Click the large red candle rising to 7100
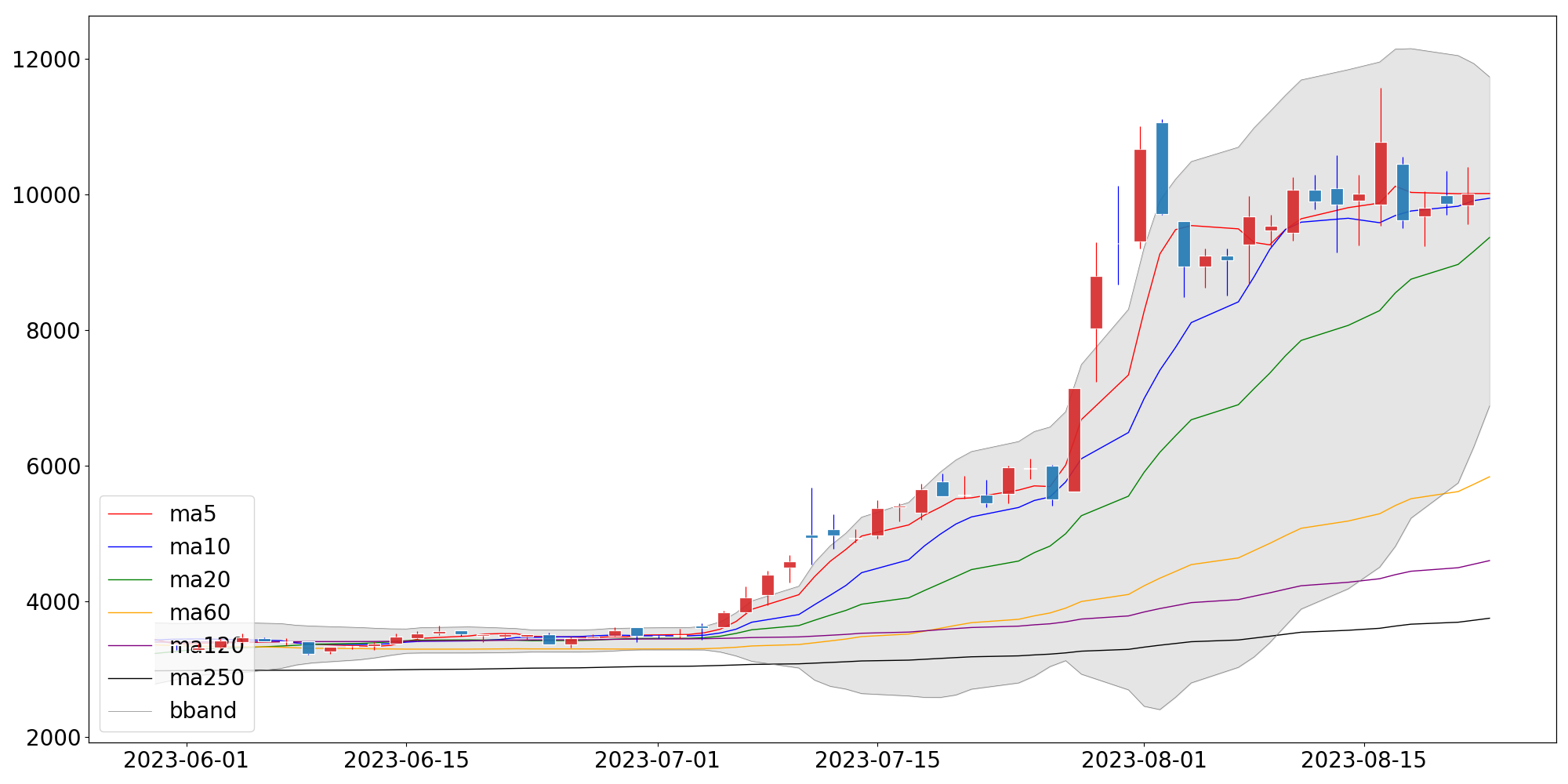This screenshot has width=1568, height=784. coord(1074,440)
